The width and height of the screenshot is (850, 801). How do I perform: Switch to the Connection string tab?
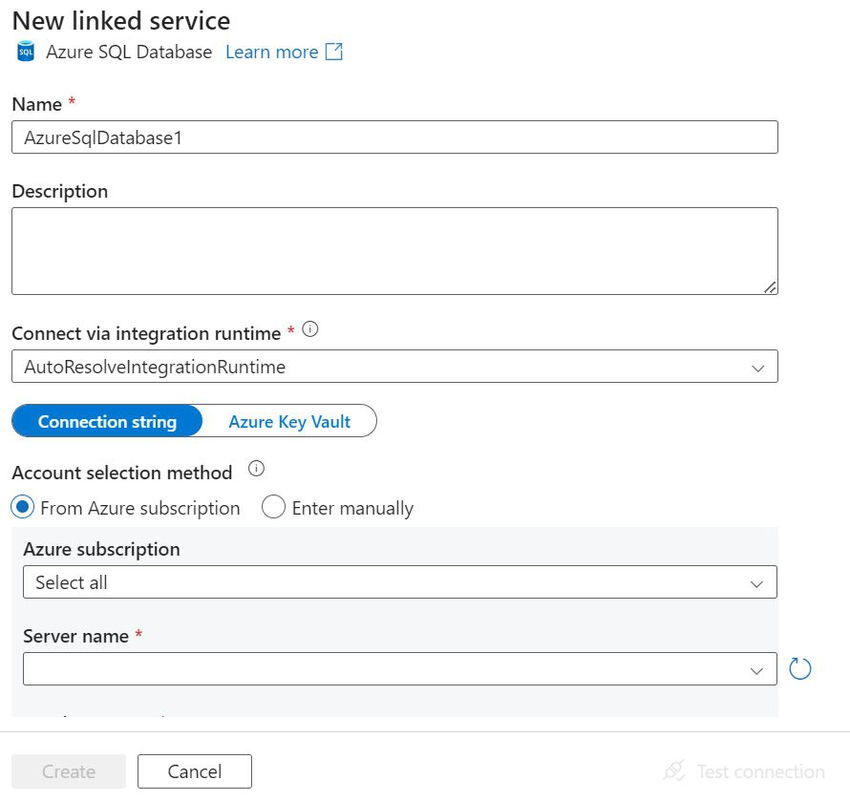point(107,421)
